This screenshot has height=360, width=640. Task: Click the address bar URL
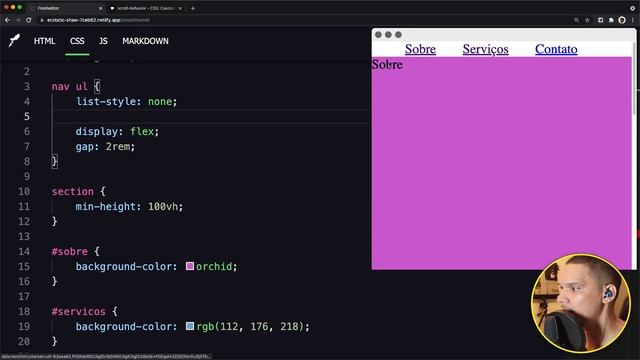point(98,20)
